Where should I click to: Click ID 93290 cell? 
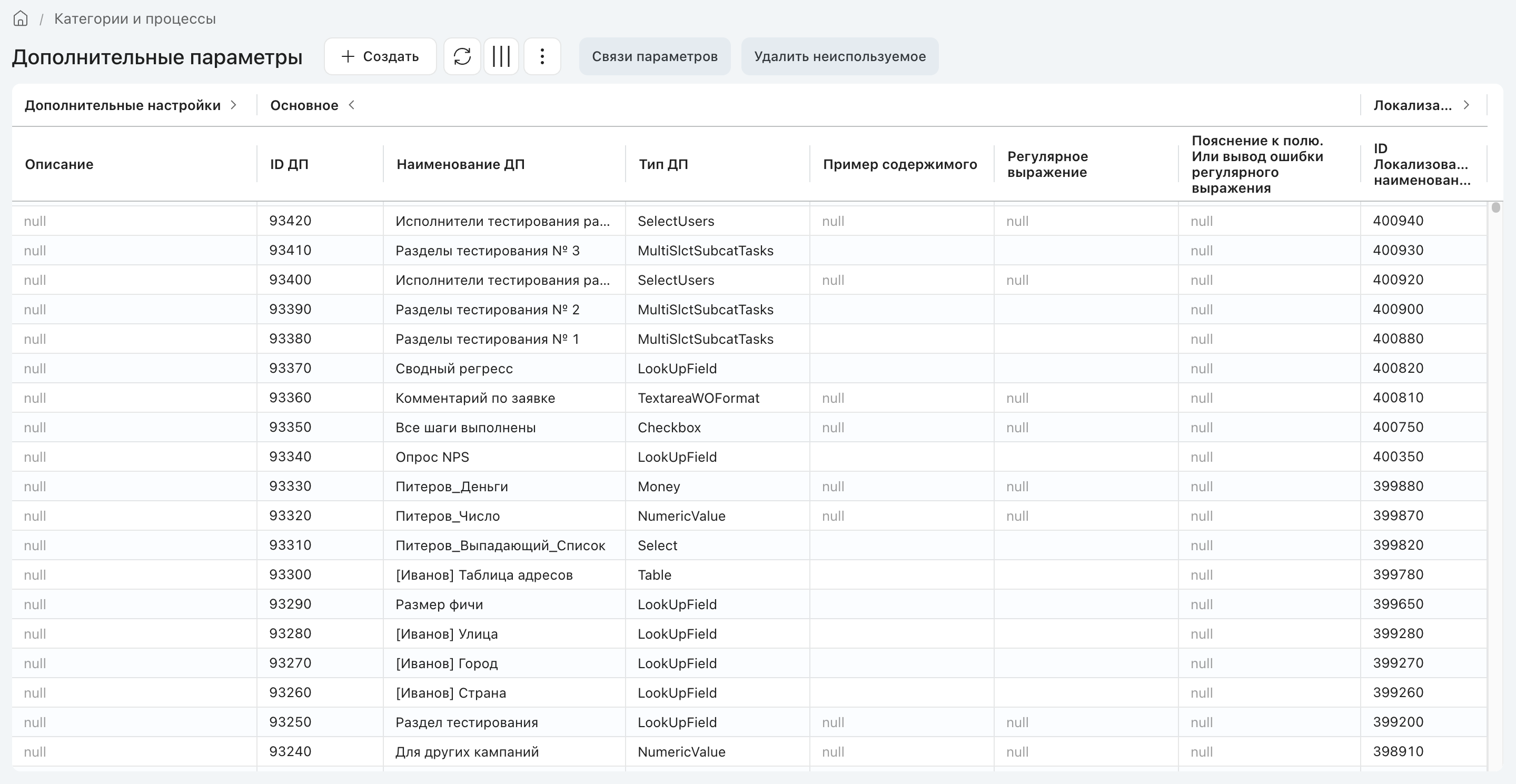click(x=320, y=604)
